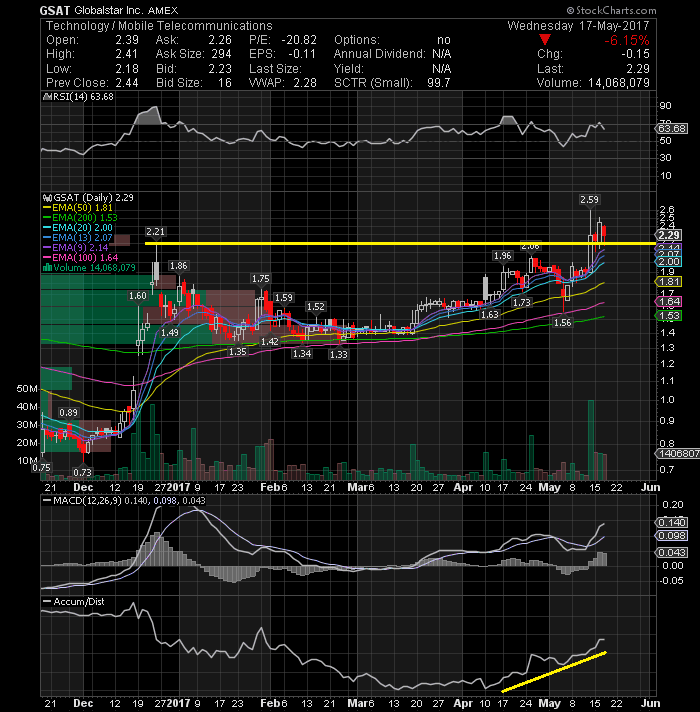Click the 2.59 peak price label
The height and width of the screenshot is (712, 700).
589,199
